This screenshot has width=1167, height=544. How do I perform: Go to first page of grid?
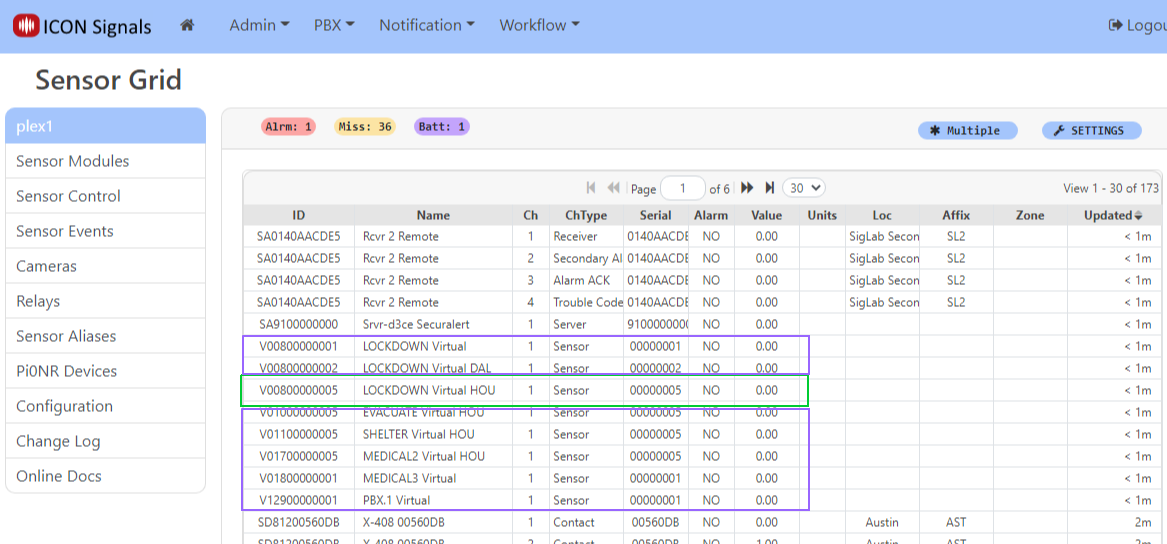click(x=591, y=188)
